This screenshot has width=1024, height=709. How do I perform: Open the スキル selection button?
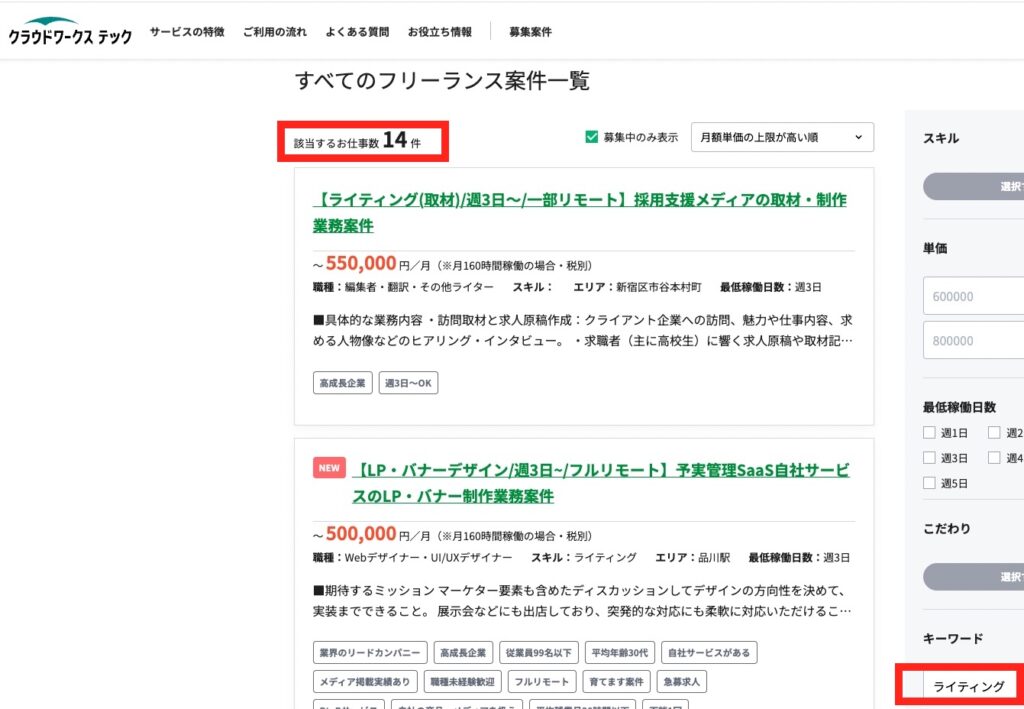975,186
